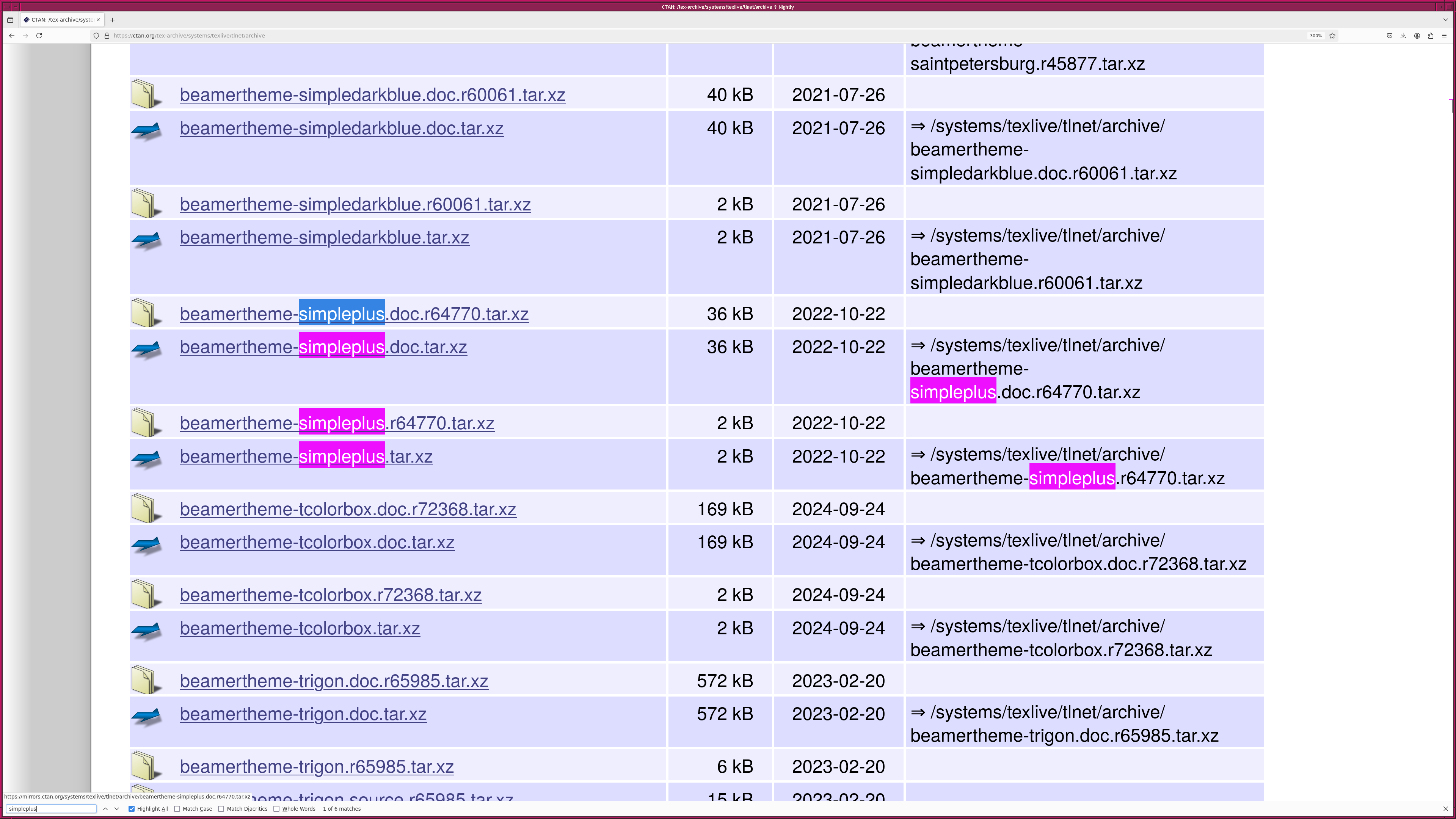Open beamertheme-simpleplus.doc.tar.xz link
The width and height of the screenshot is (1456, 819).
pos(323,347)
